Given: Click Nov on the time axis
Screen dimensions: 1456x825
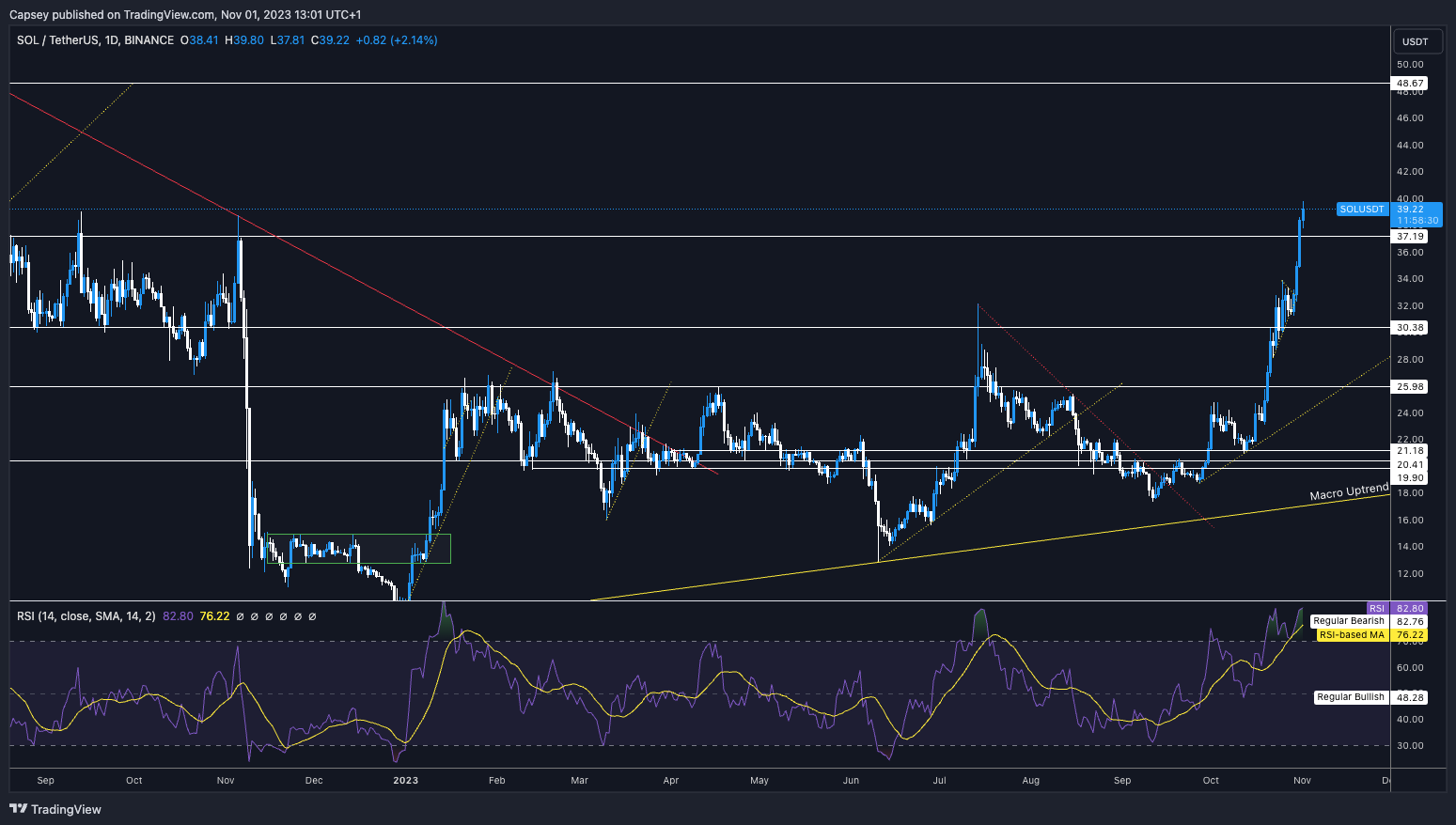Looking at the screenshot, I should tap(1301, 780).
